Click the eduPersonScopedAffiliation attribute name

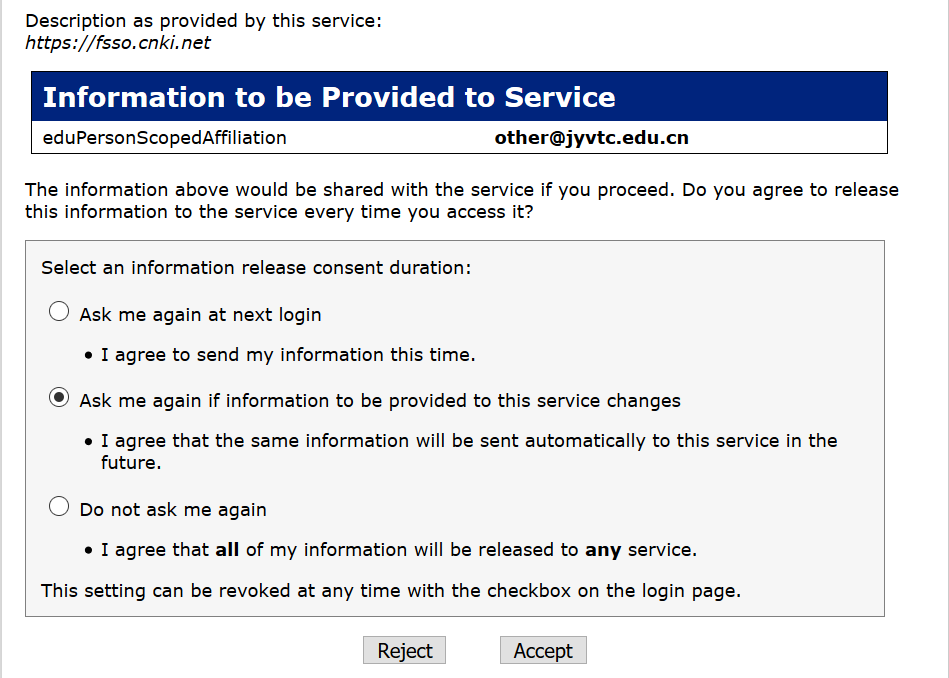coord(165,137)
